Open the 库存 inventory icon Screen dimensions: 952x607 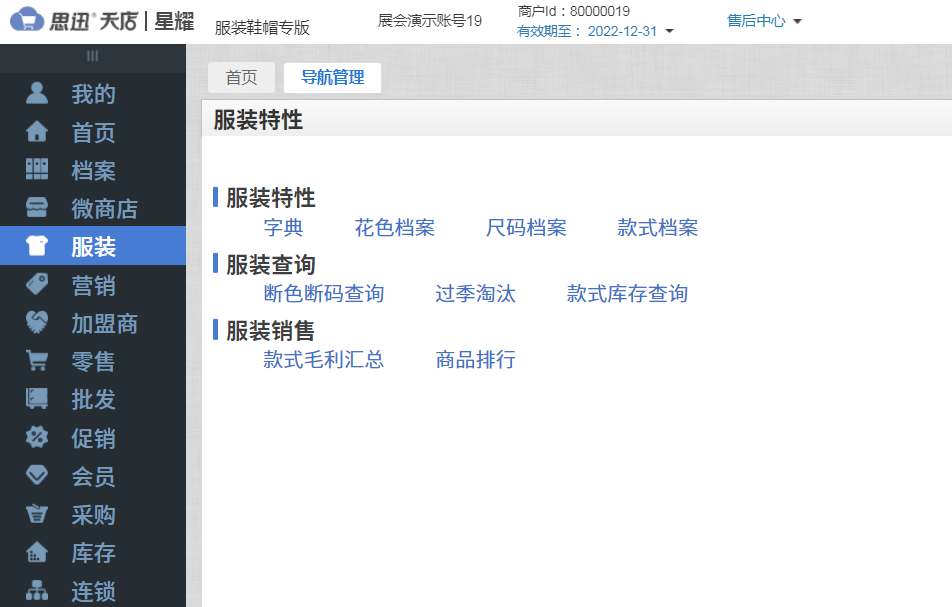37,553
